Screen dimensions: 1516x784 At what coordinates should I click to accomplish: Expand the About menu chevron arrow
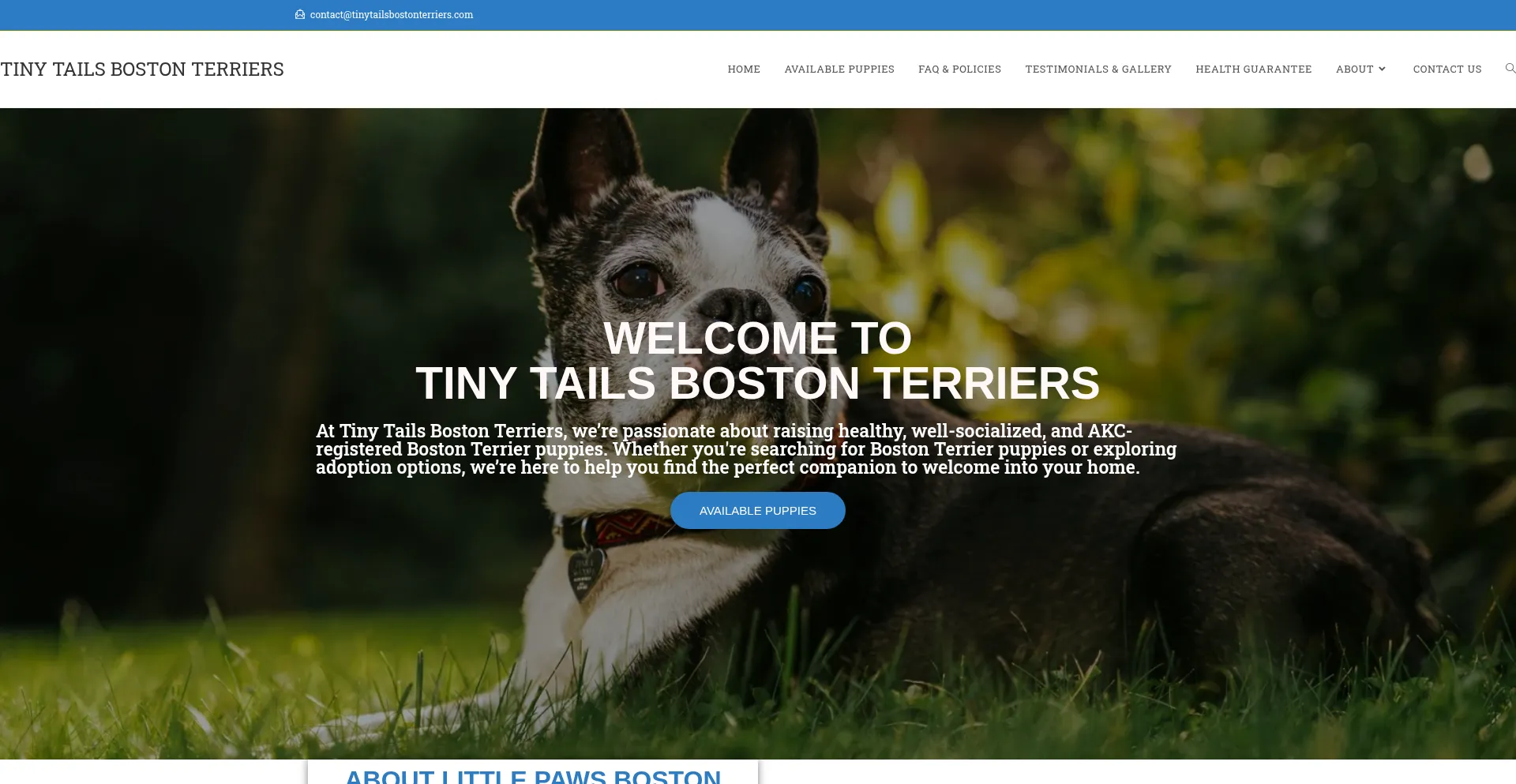(1382, 69)
